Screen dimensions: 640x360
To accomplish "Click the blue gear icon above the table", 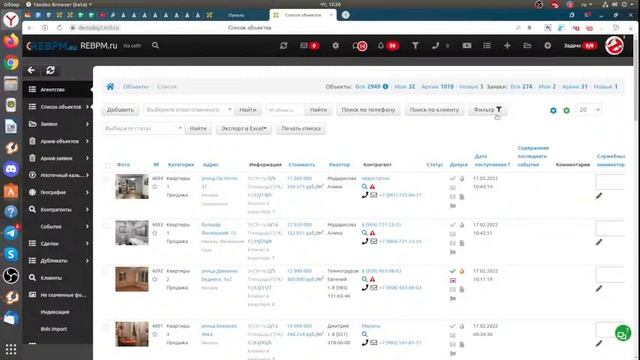I will [x=553, y=110].
